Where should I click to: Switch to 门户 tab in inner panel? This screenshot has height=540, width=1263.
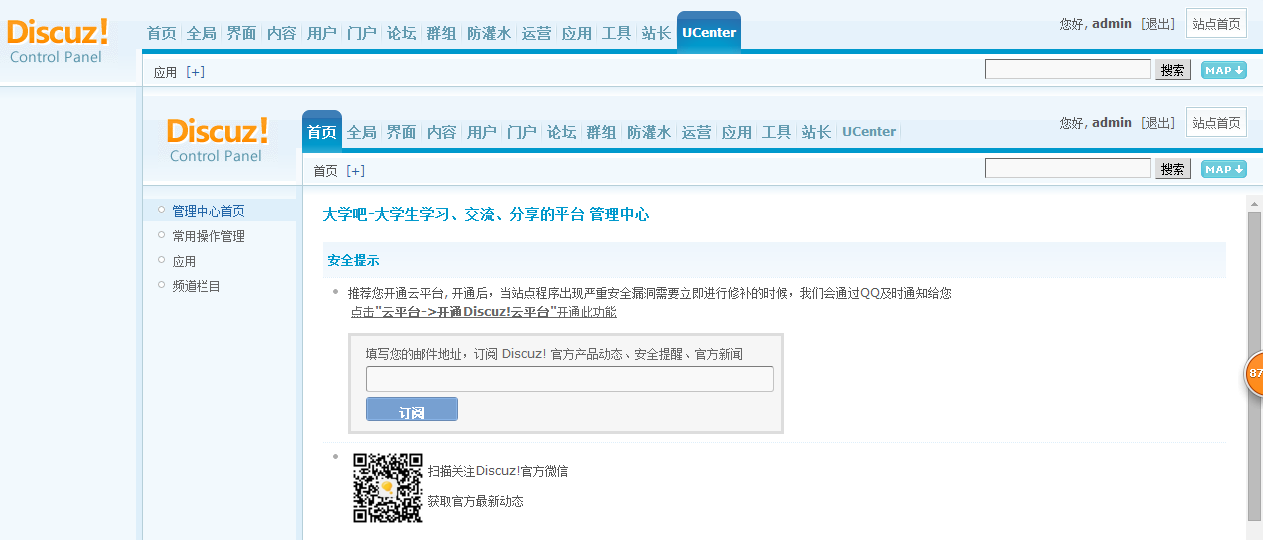[521, 132]
